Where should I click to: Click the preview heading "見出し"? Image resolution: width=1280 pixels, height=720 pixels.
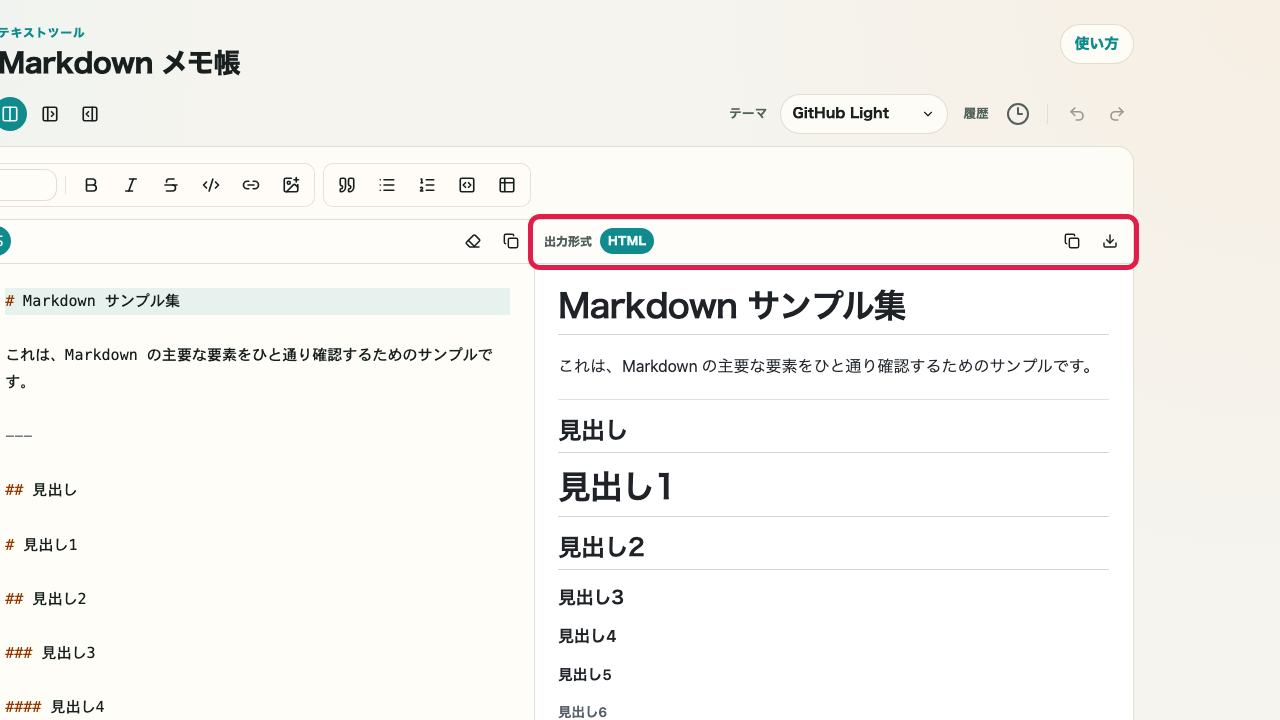(593, 431)
